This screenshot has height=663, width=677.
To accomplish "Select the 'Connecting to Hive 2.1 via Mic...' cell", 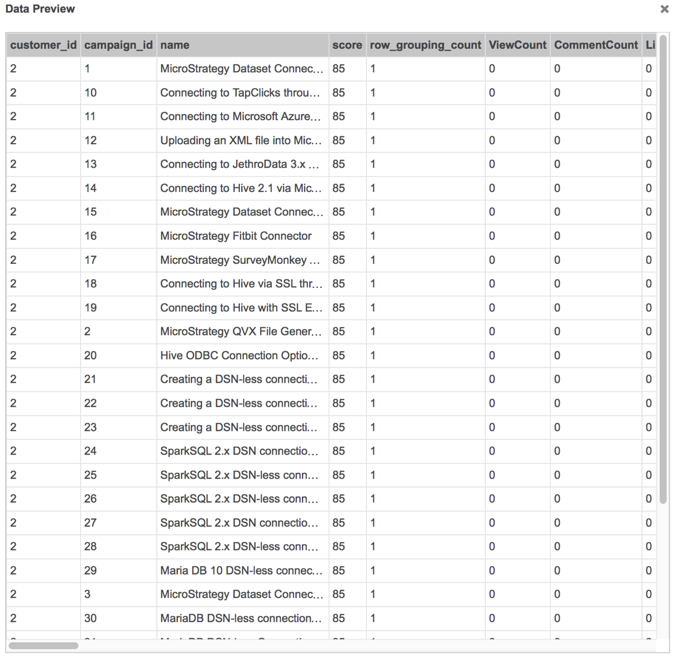I will [243, 188].
